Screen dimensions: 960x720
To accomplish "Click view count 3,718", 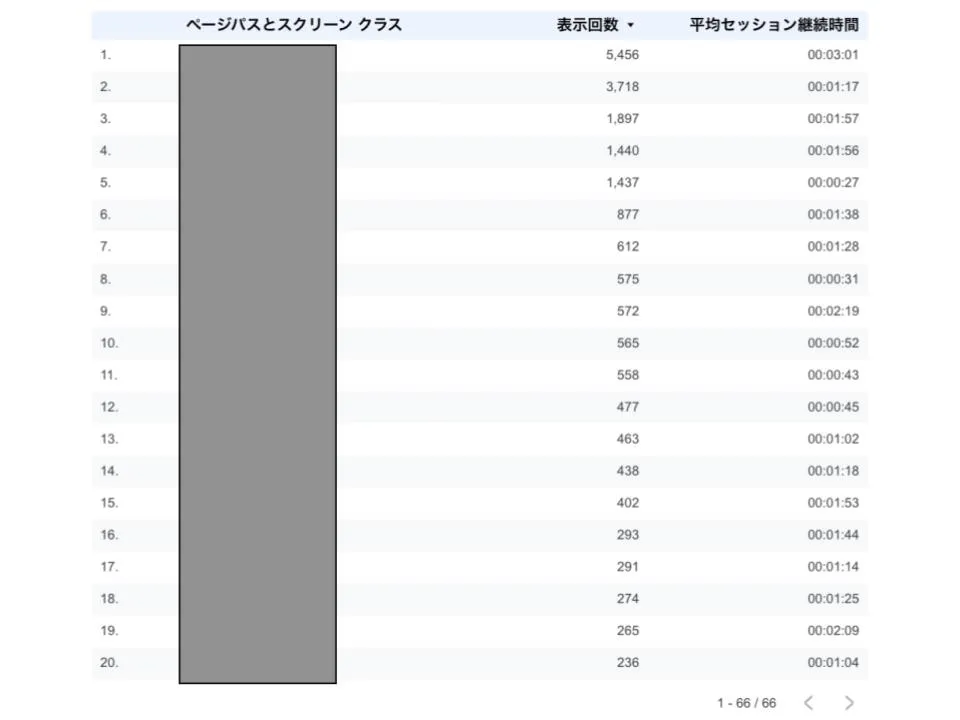I will tap(622, 86).
